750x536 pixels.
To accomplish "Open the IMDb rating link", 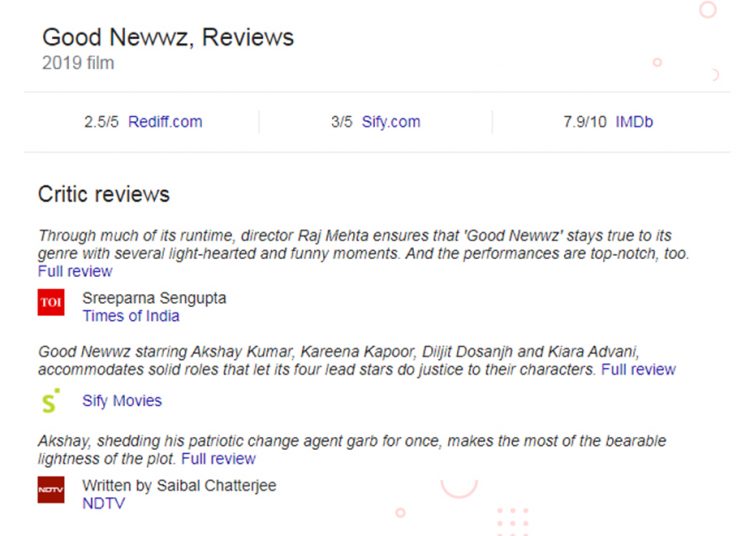I will pyautogui.click(x=634, y=122).
